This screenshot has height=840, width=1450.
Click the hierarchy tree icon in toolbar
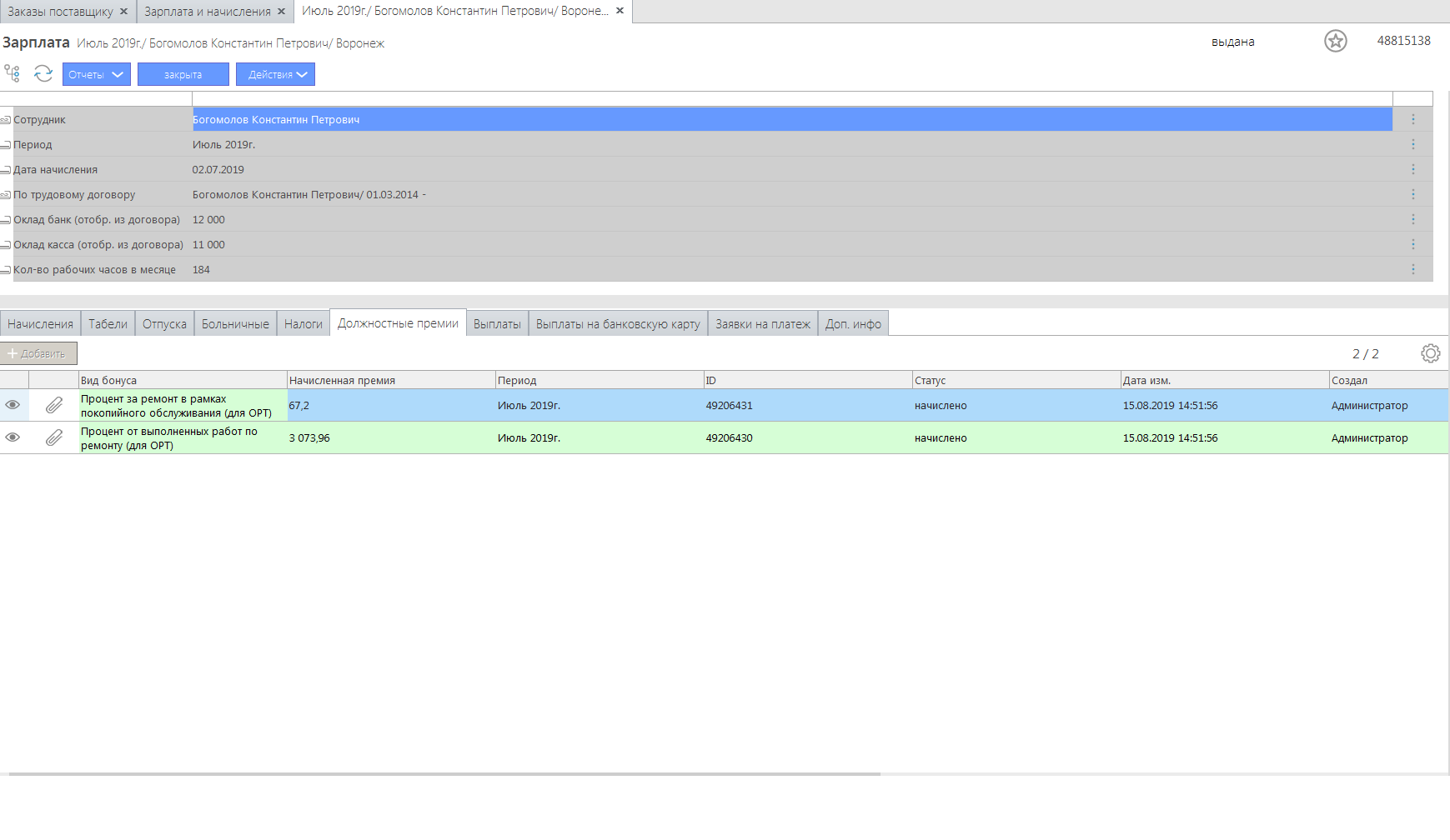coord(12,73)
